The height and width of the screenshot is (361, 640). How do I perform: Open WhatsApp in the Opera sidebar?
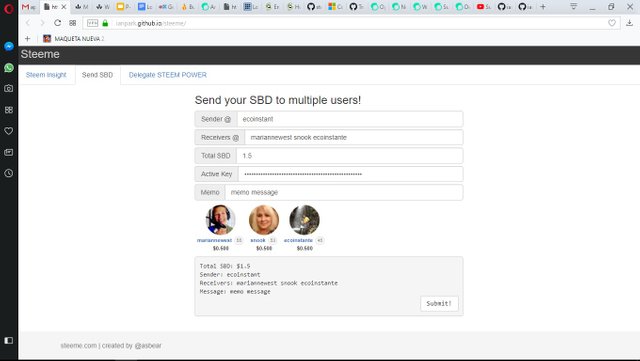[x=9, y=68]
